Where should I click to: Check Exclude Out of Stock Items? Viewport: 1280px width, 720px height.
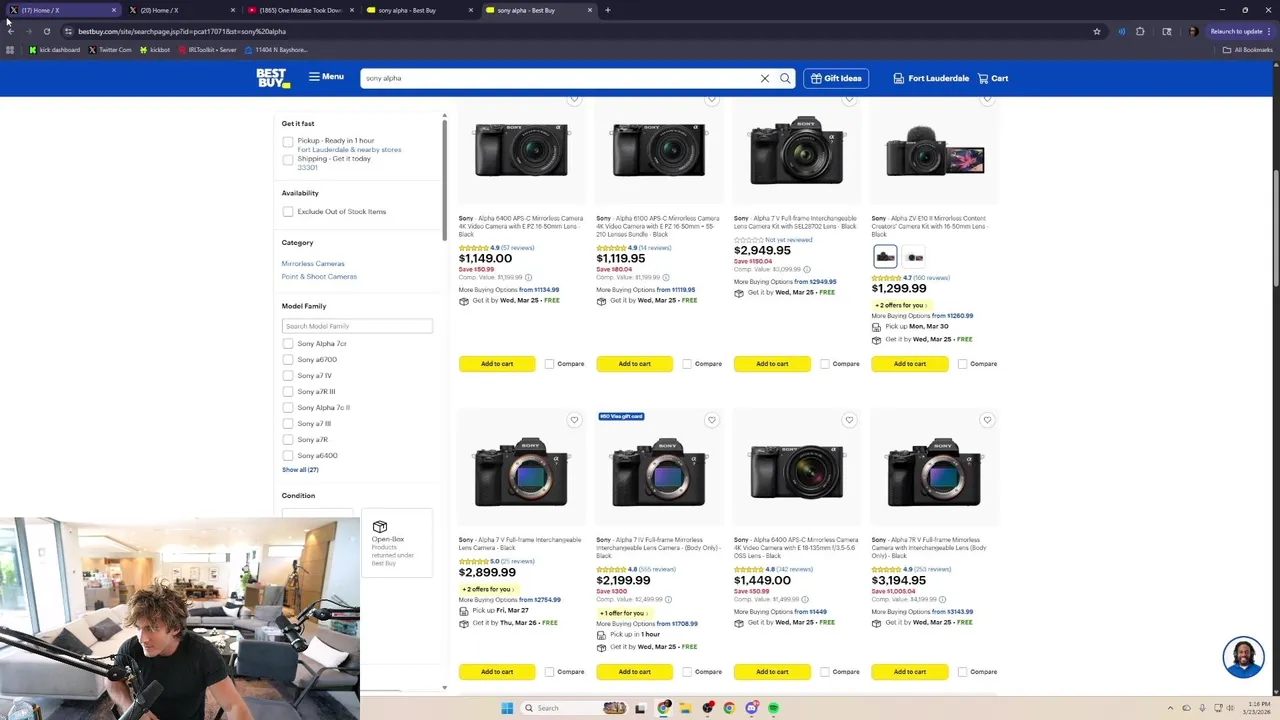pyautogui.click(x=288, y=211)
